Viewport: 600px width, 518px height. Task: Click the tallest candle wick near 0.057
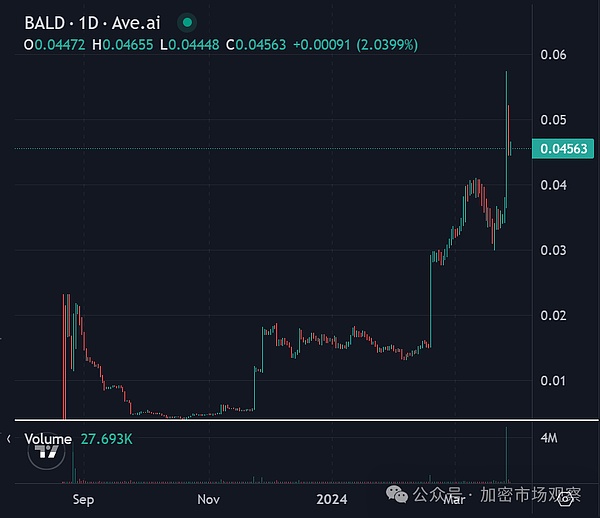click(x=507, y=80)
